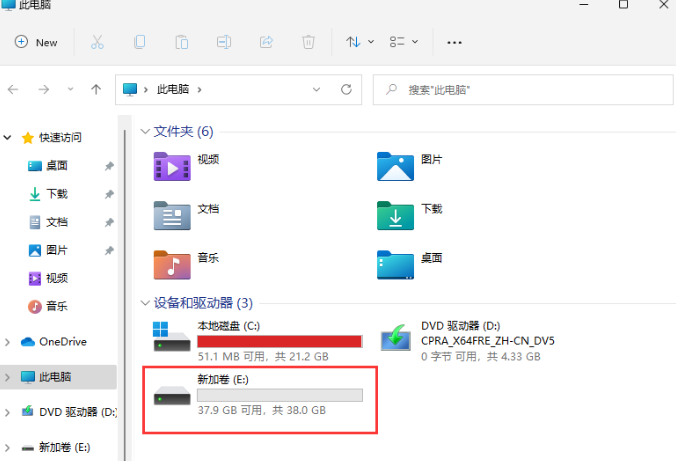Click the Rename icon in toolbar
Viewport: 676px width, 461px height.
225,42
